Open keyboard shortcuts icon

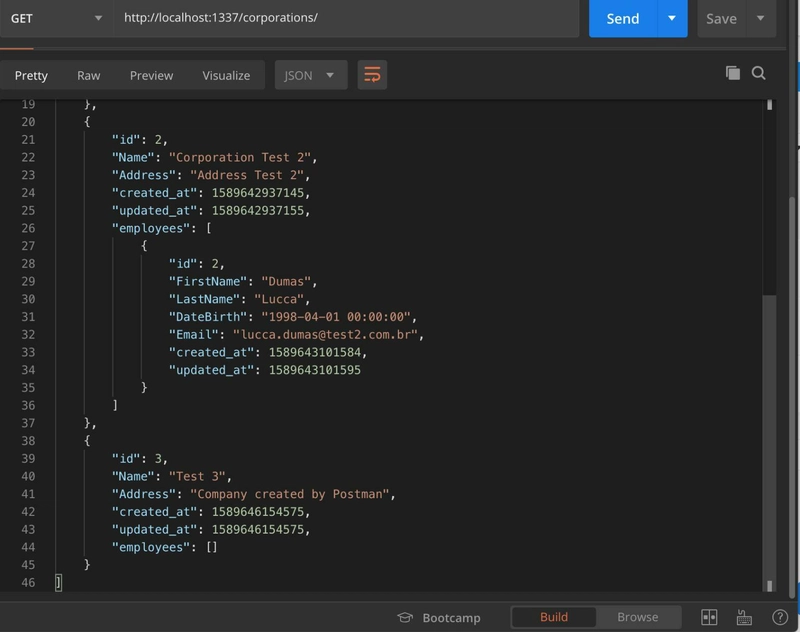tap(744, 617)
